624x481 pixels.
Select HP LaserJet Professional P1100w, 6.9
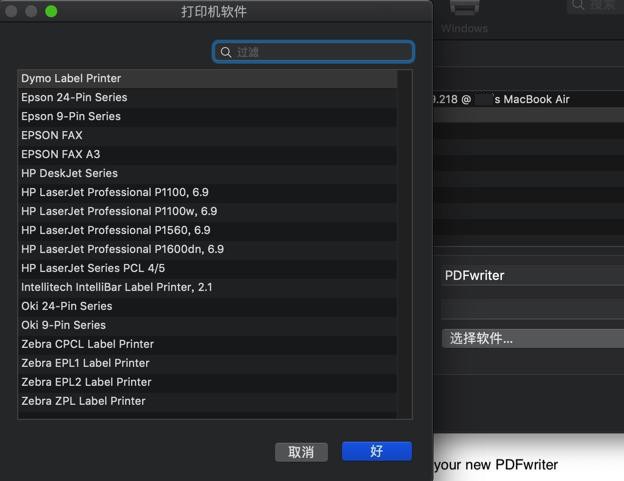[207, 211]
